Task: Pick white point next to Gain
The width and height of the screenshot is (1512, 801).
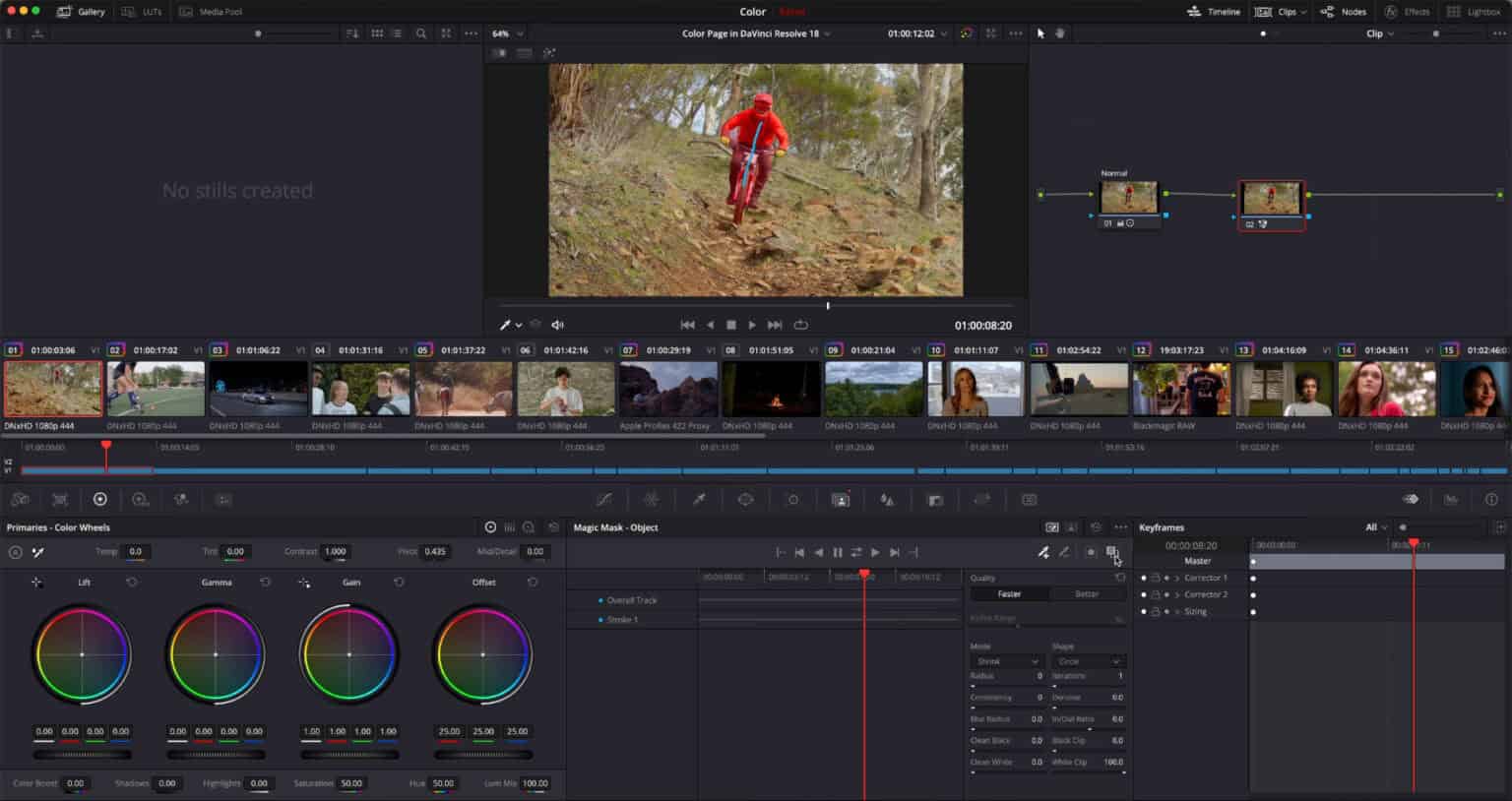Action: [x=304, y=583]
